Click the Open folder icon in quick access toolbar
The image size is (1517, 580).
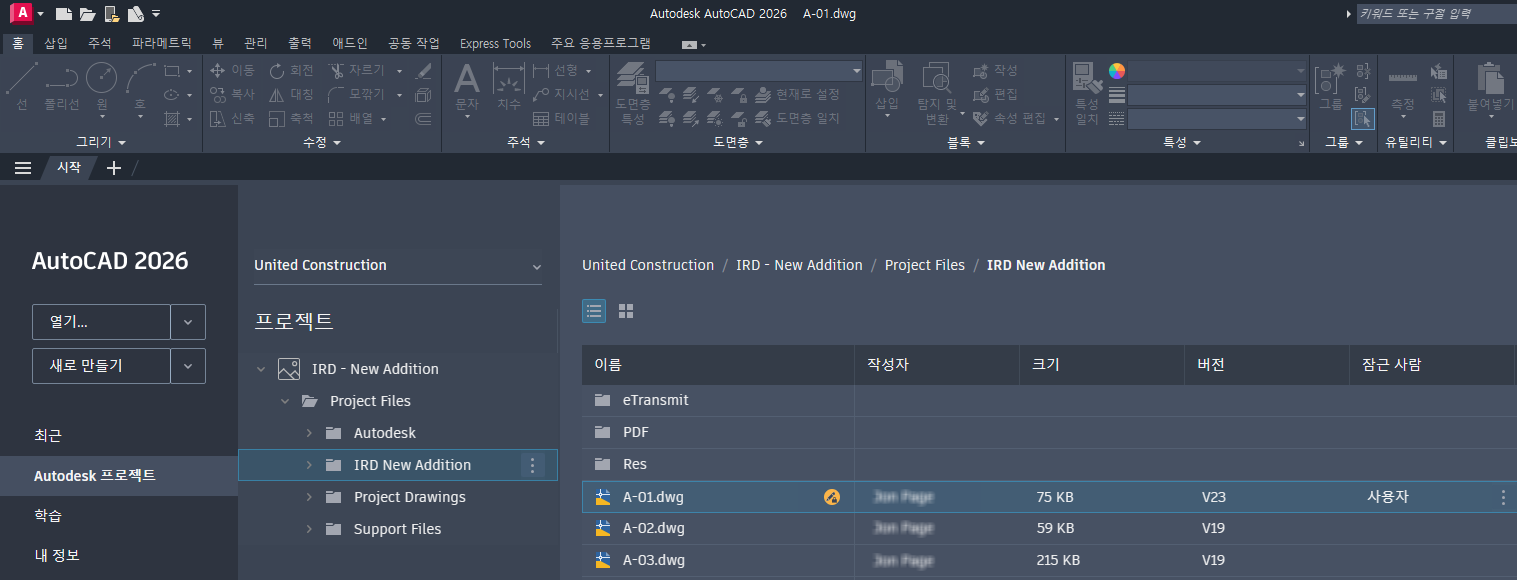point(88,14)
